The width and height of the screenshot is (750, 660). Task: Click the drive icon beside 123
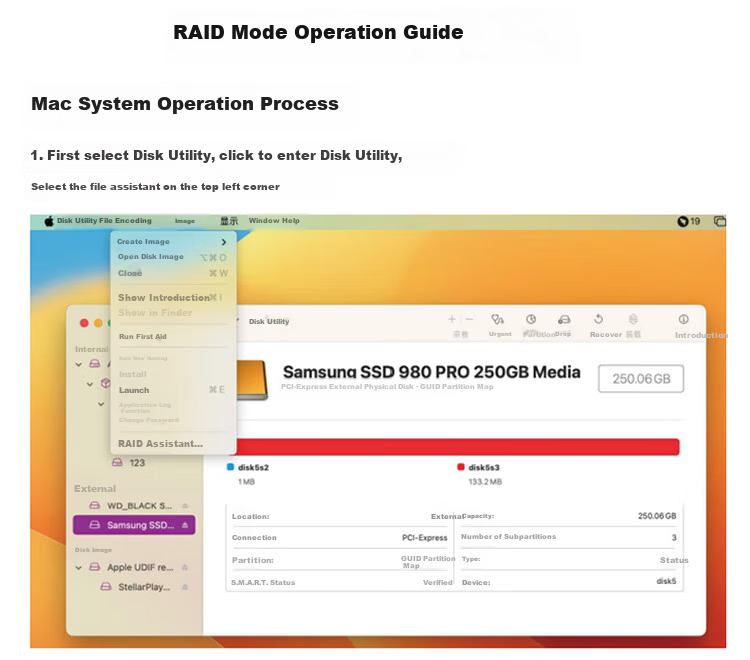117,462
